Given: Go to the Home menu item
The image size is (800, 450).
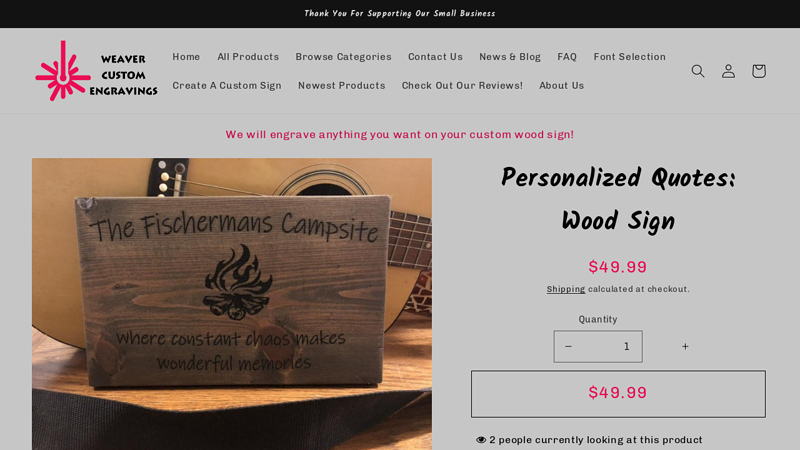Looking at the screenshot, I should 186,57.
